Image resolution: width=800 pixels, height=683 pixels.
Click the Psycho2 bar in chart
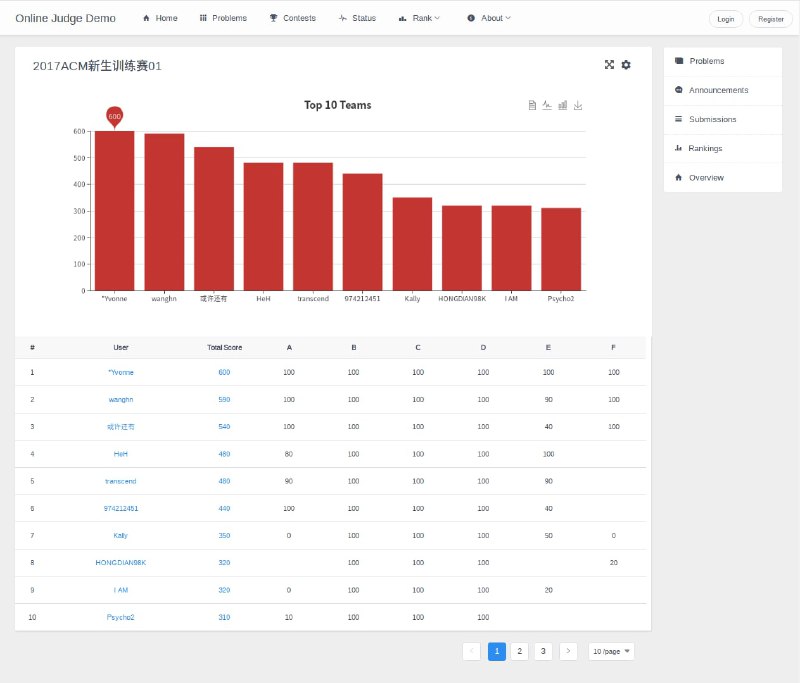(x=561, y=249)
